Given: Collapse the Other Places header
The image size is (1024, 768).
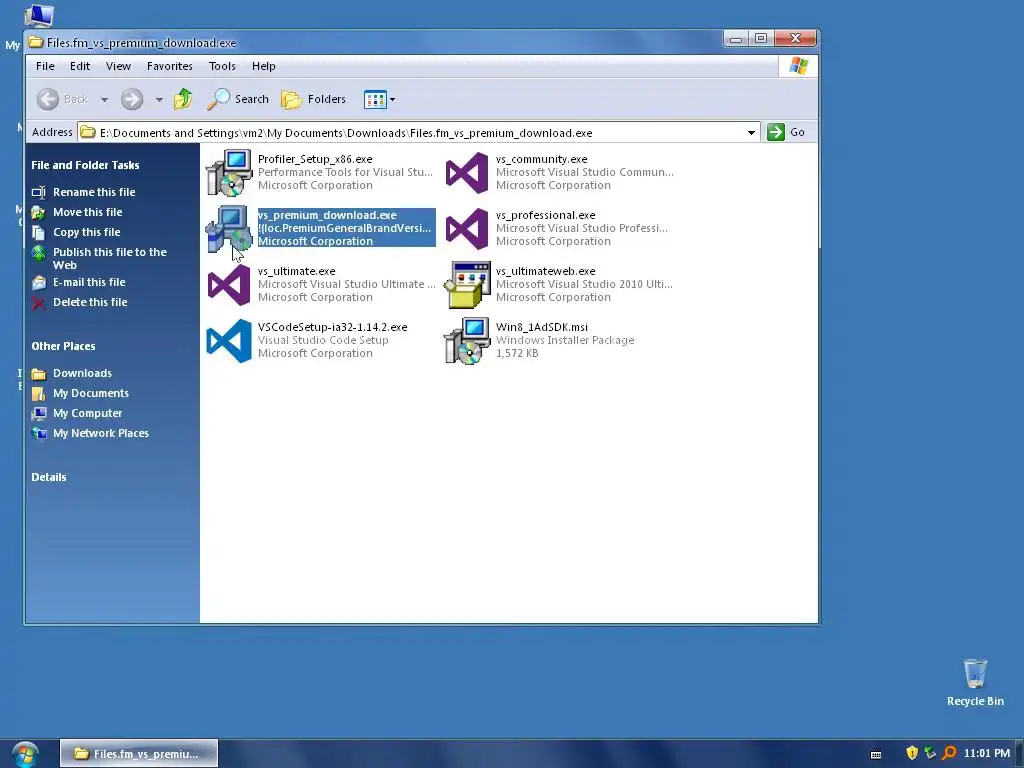Looking at the screenshot, I should [63, 346].
